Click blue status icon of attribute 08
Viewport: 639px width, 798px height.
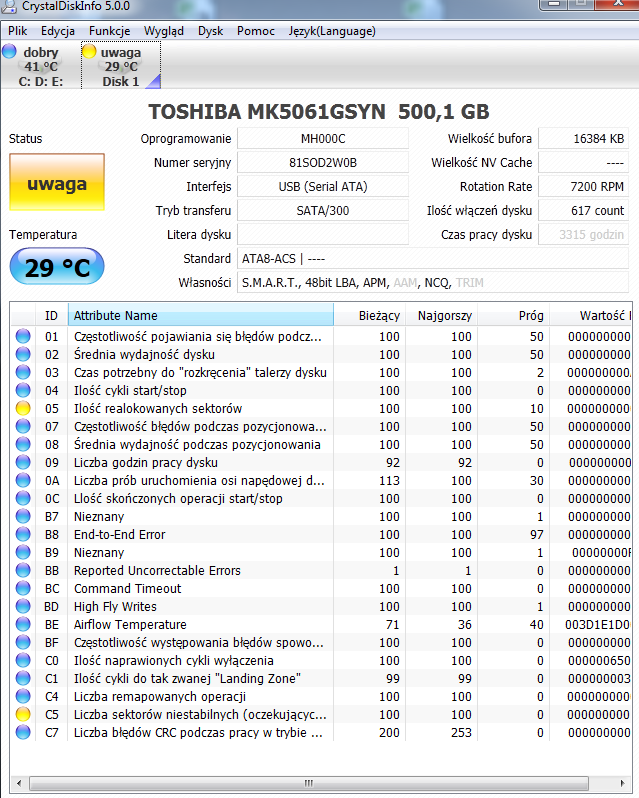pos(23,444)
